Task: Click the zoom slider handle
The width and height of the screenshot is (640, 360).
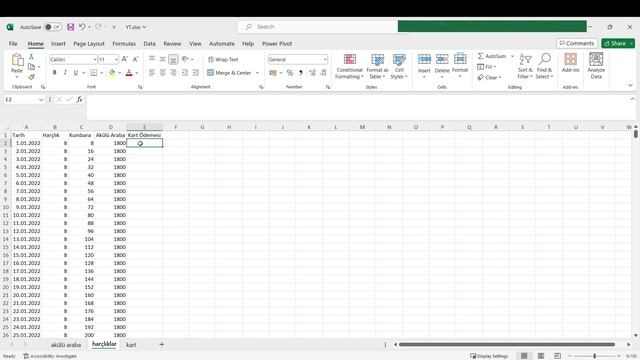Action: [595, 356]
